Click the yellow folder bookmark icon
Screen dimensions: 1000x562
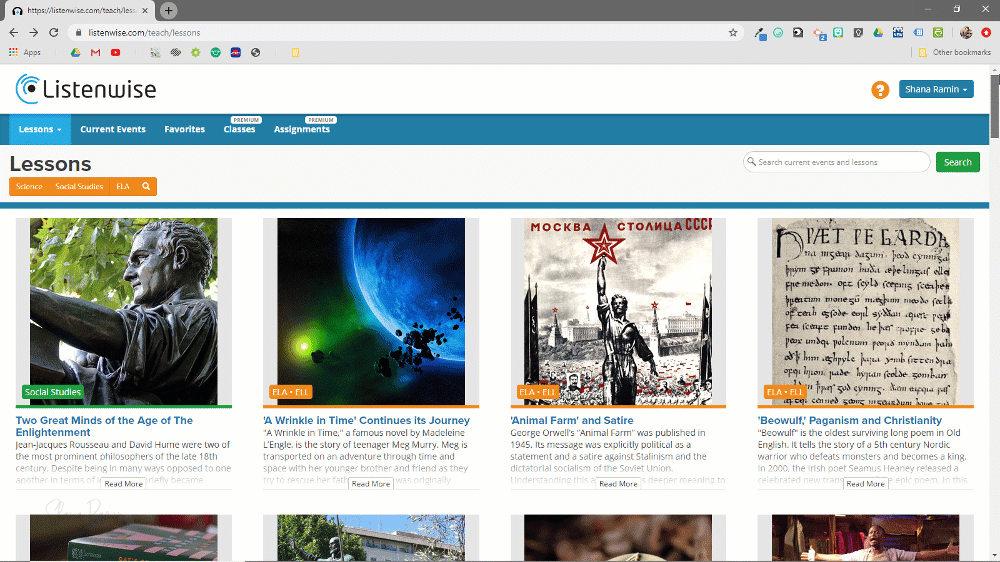(295, 52)
